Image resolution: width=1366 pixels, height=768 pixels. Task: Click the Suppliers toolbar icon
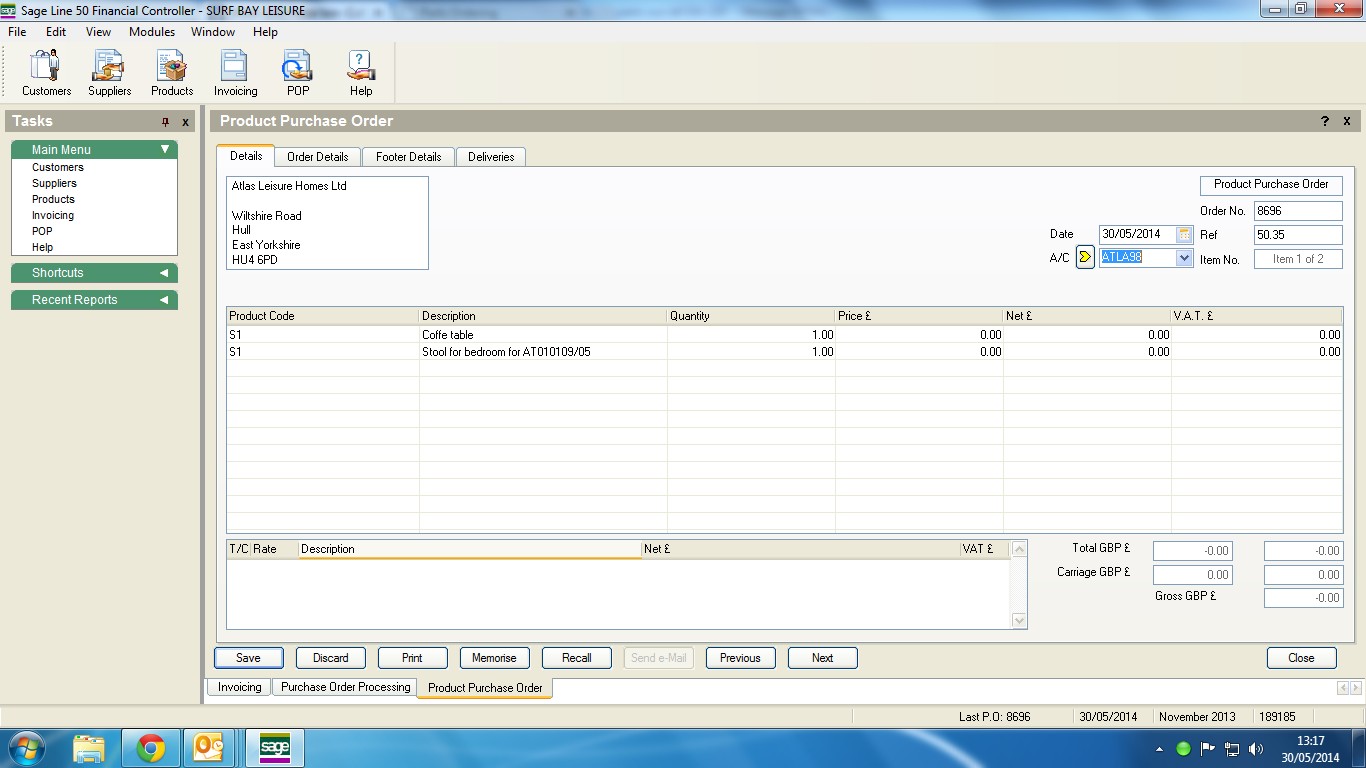(109, 73)
